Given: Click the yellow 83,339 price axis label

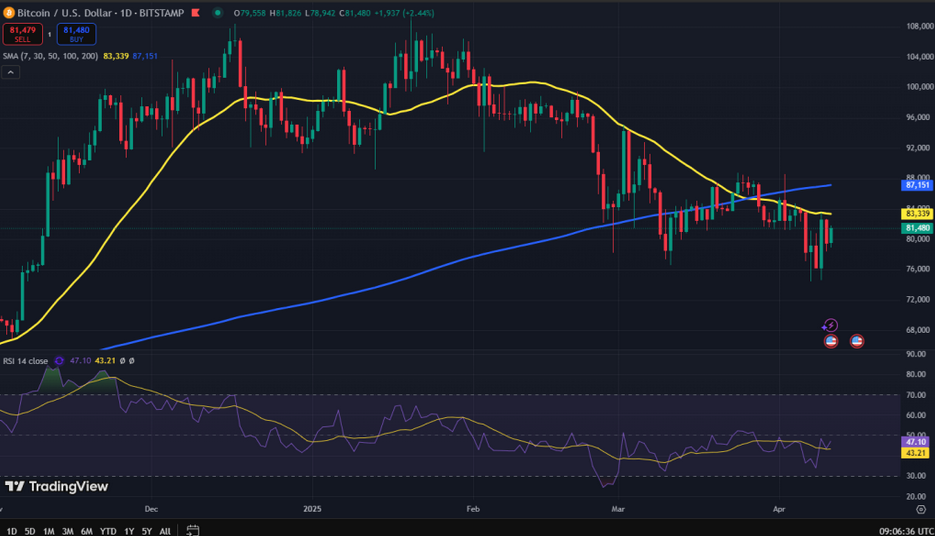Looking at the screenshot, I should pos(917,213).
